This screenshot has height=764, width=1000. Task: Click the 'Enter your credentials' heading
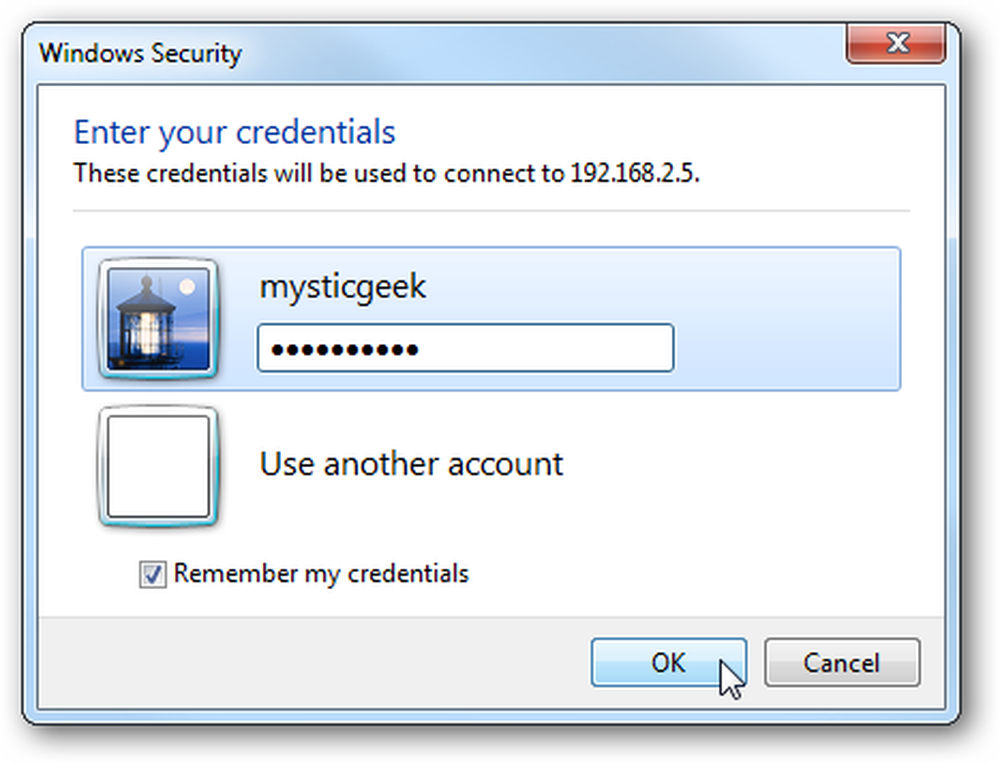click(x=235, y=133)
